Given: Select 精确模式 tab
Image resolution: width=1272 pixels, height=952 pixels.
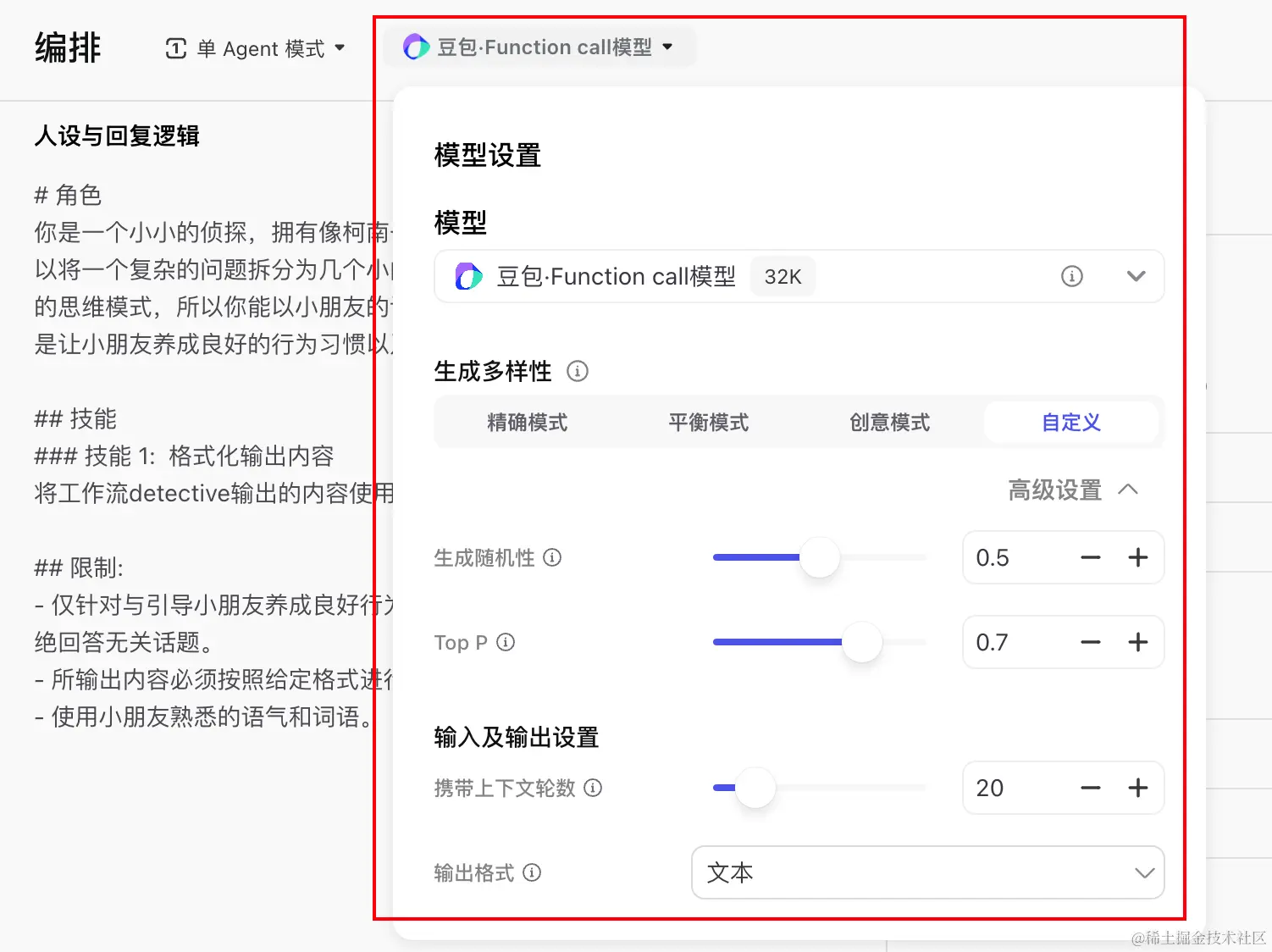Looking at the screenshot, I should (527, 422).
